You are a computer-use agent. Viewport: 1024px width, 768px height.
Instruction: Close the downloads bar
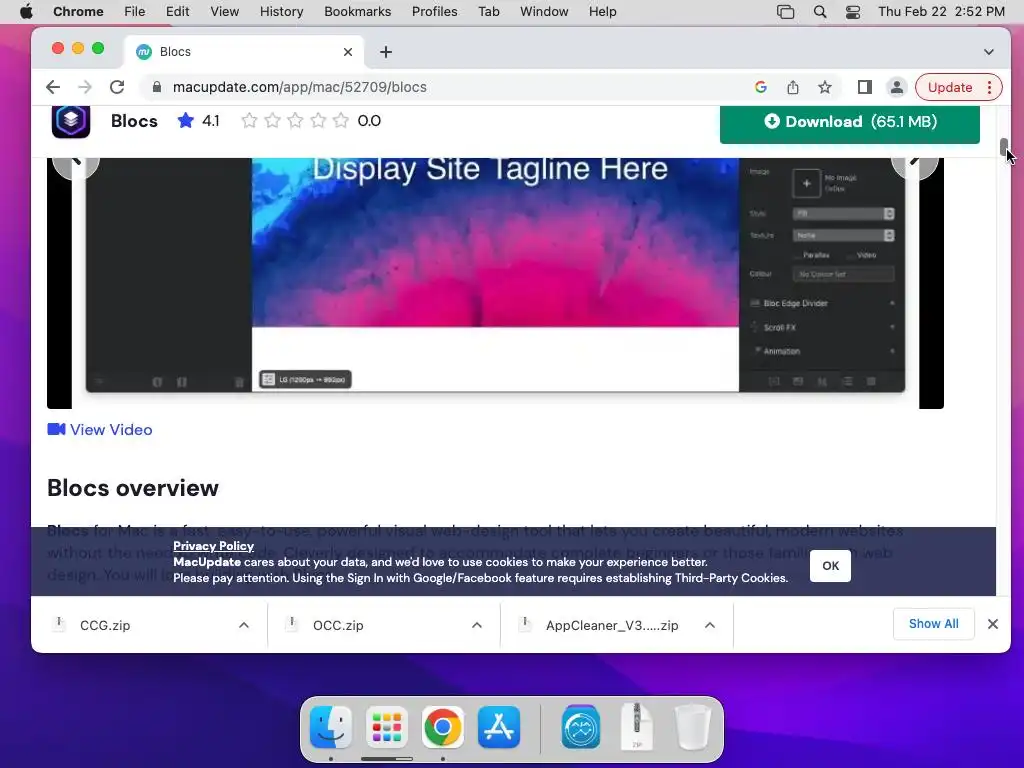click(993, 624)
